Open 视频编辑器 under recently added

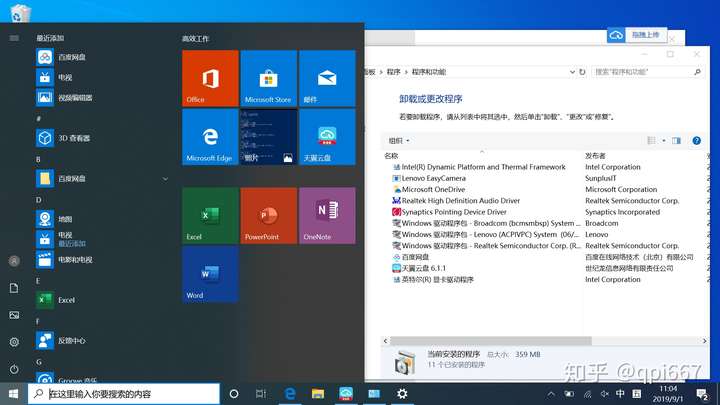coord(102,97)
